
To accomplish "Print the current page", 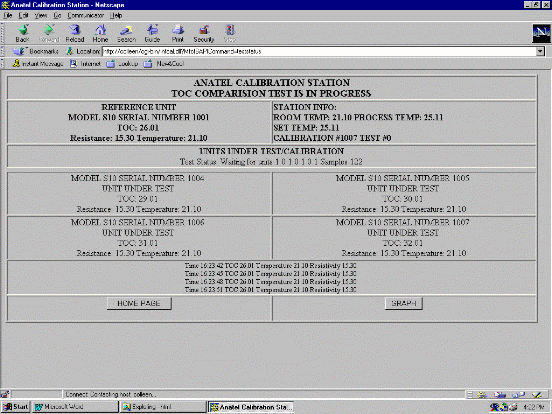I will 178,33.
